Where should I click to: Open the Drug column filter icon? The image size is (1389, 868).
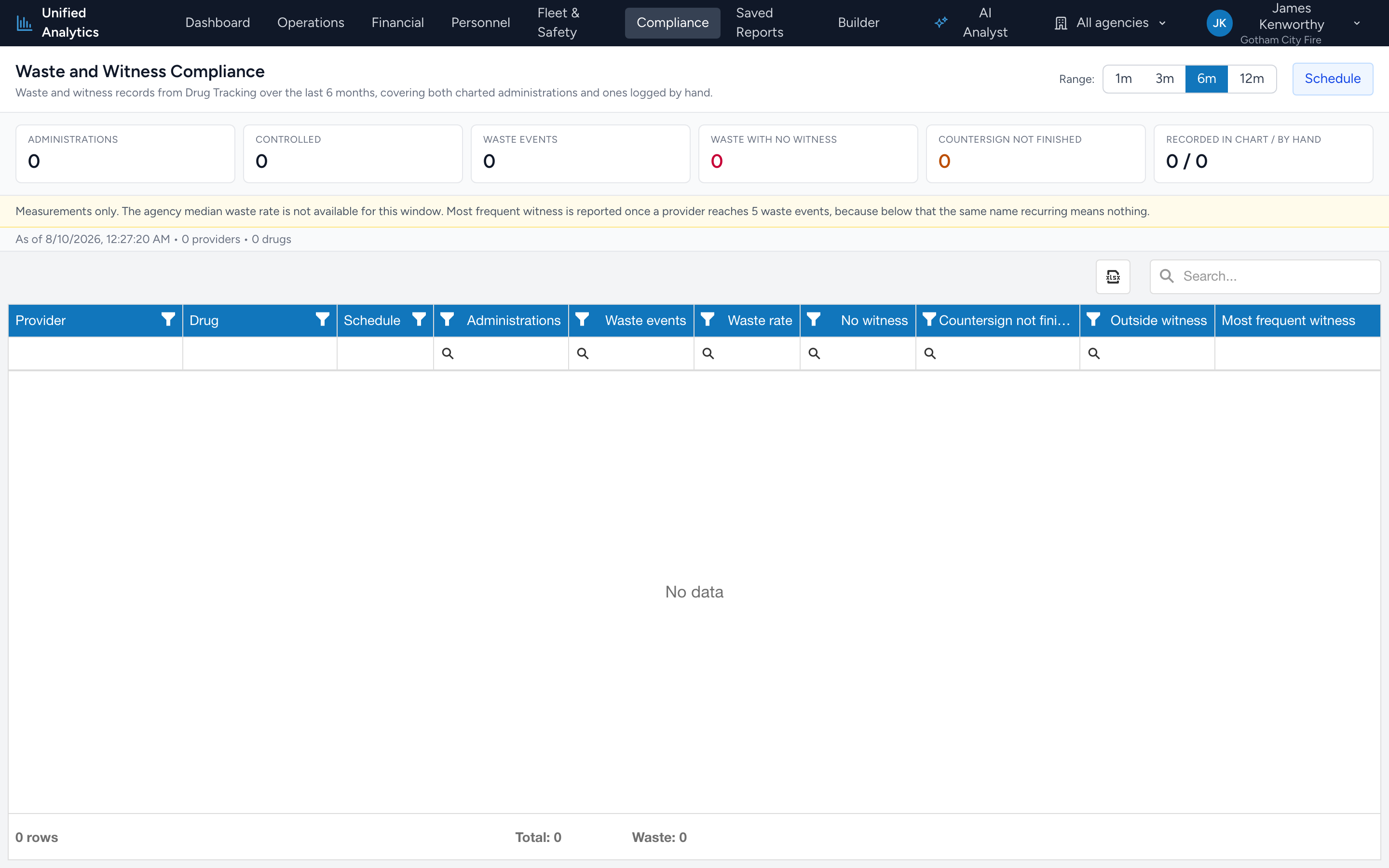323,319
